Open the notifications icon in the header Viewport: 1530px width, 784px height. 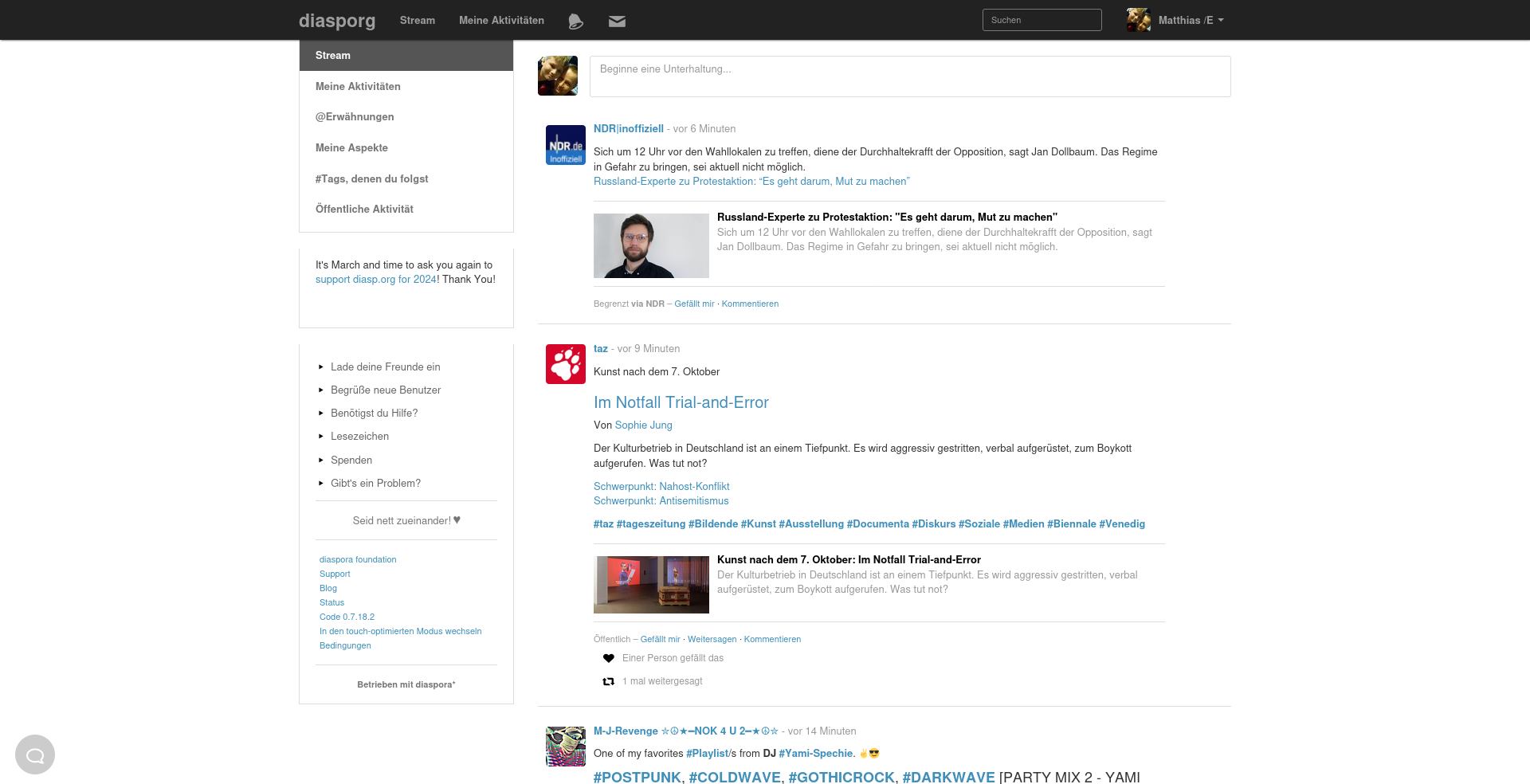click(x=575, y=22)
